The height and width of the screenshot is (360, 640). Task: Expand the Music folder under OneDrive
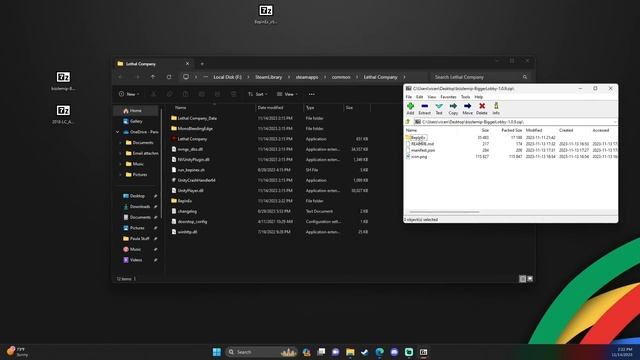[x=121, y=164]
